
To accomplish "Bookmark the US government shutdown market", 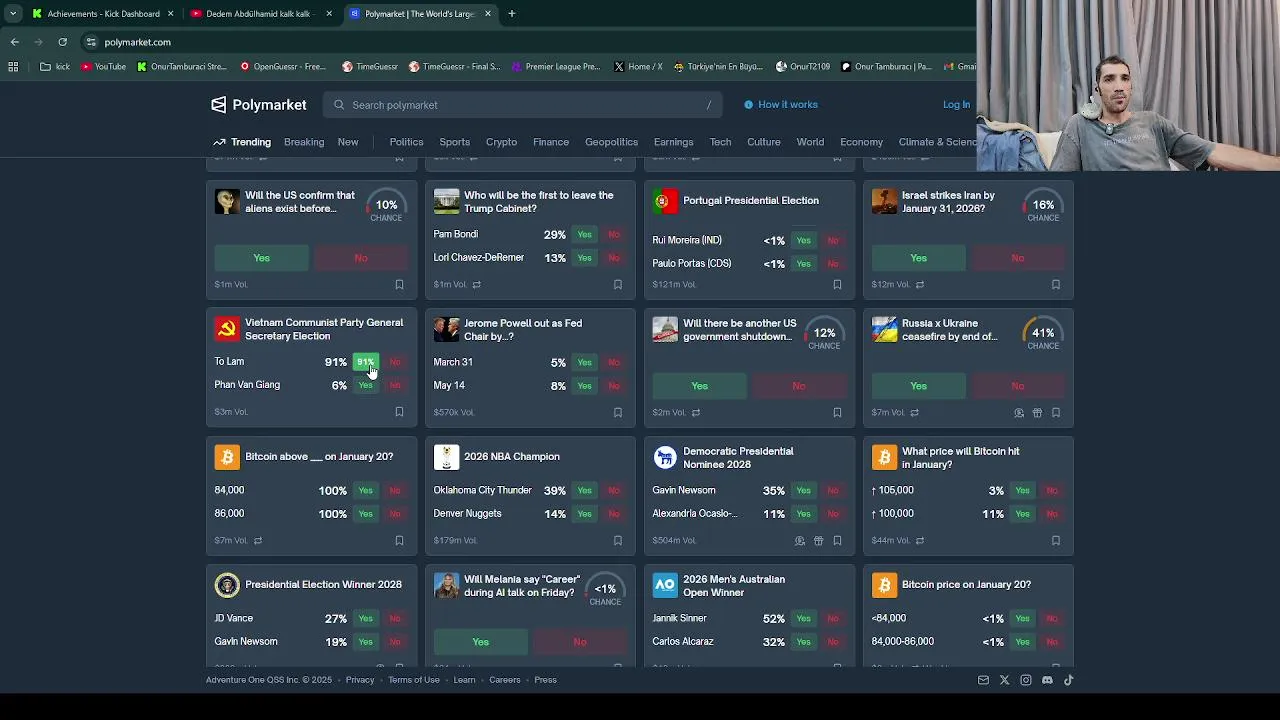I will (837, 412).
